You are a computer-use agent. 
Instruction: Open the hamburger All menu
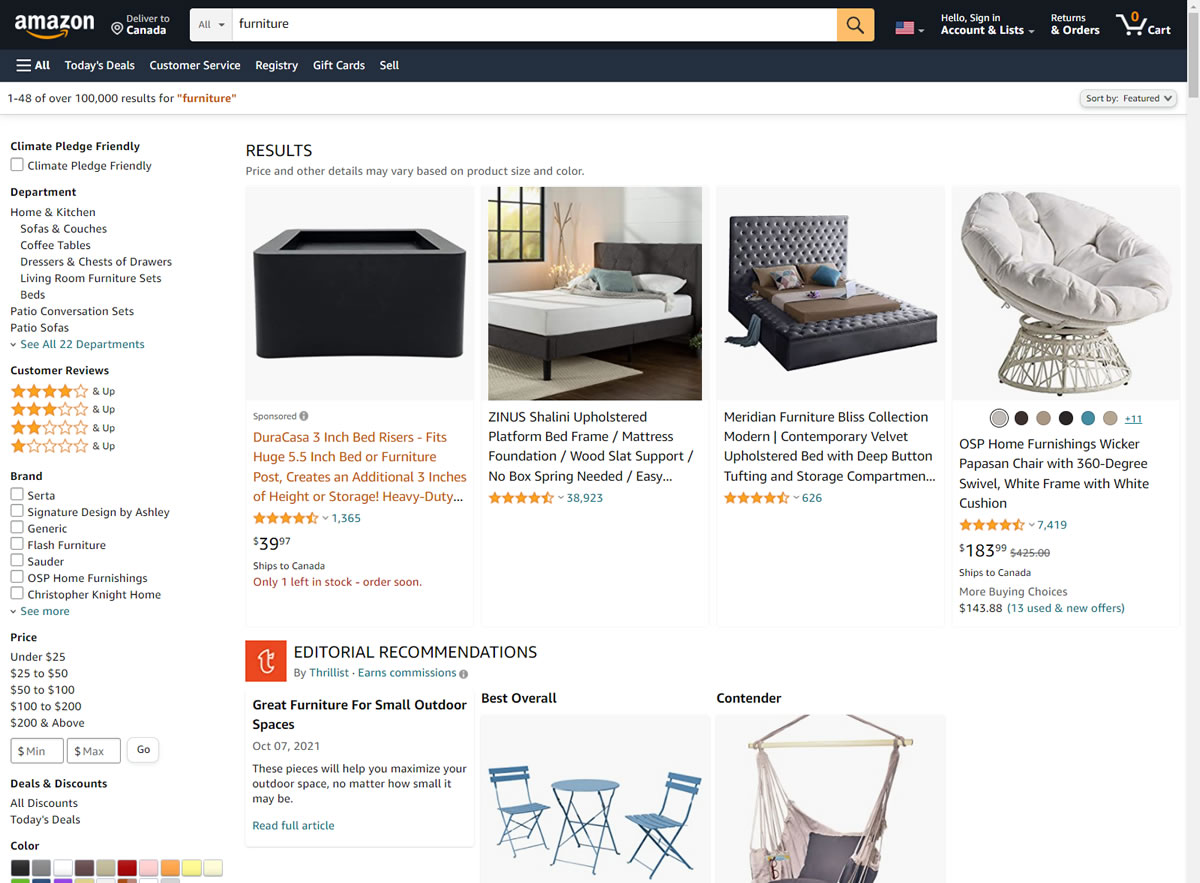33,65
